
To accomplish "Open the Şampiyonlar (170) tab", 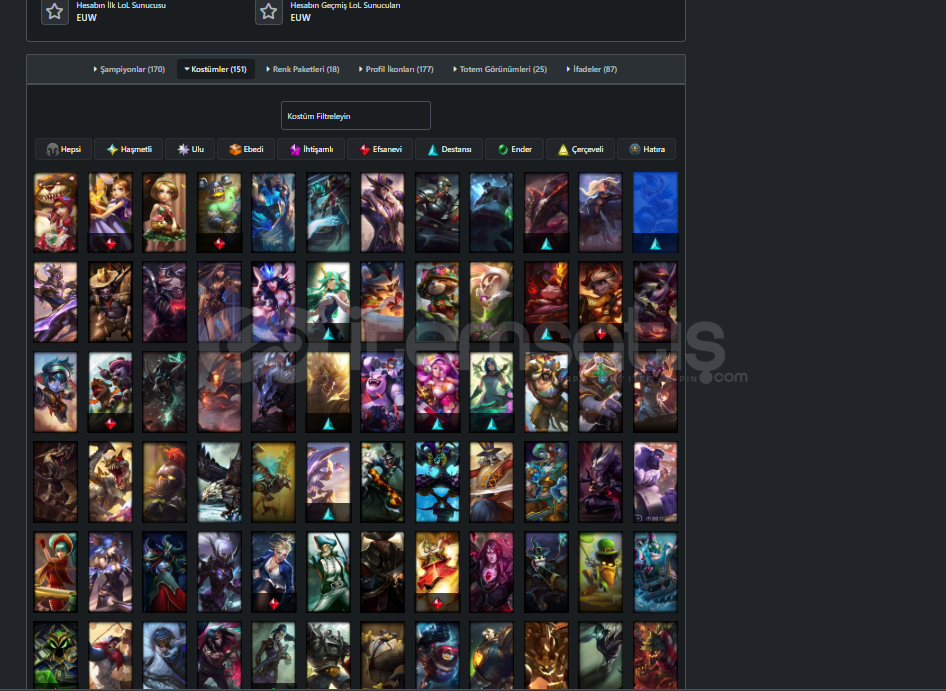I will click(129, 69).
